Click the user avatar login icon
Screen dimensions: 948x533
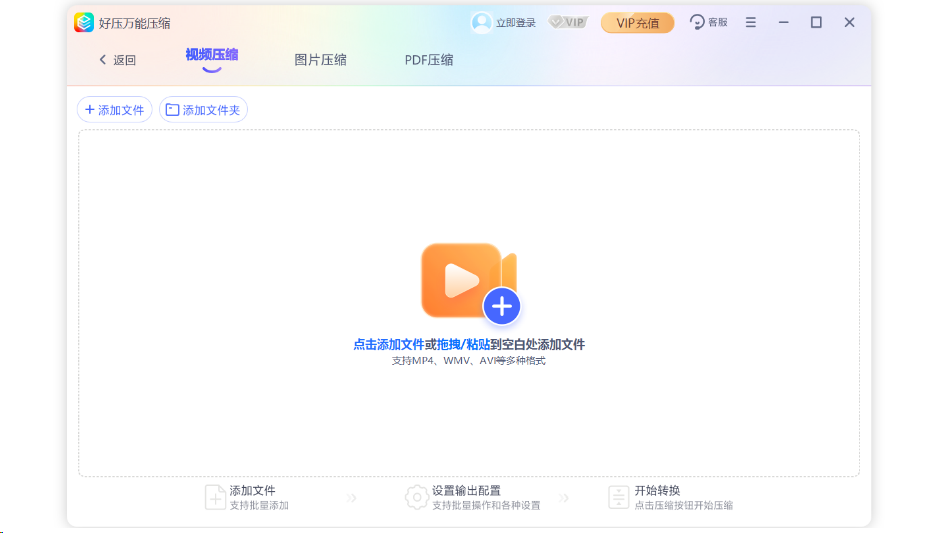click(x=481, y=22)
